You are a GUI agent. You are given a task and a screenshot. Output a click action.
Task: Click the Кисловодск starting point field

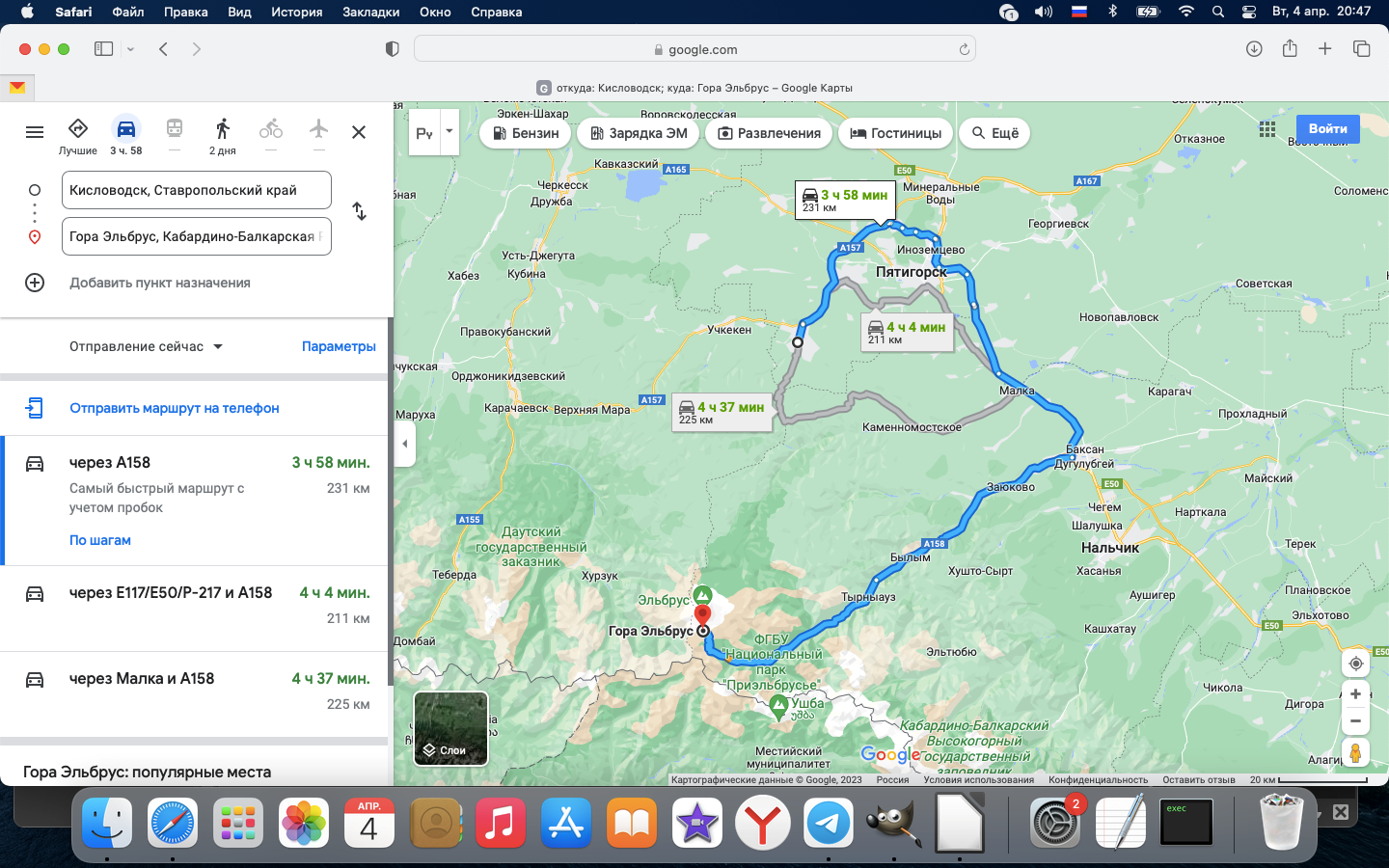click(197, 190)
